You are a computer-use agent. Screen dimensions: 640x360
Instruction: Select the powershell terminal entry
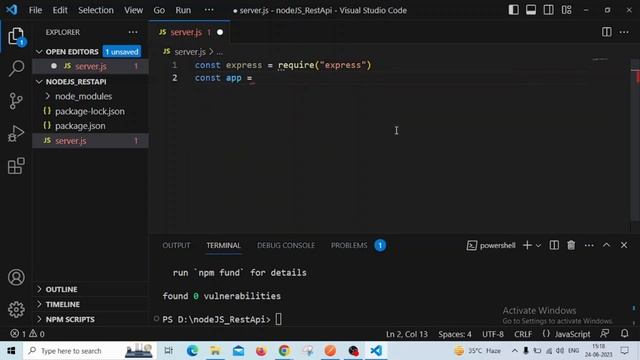click(491, 245)
